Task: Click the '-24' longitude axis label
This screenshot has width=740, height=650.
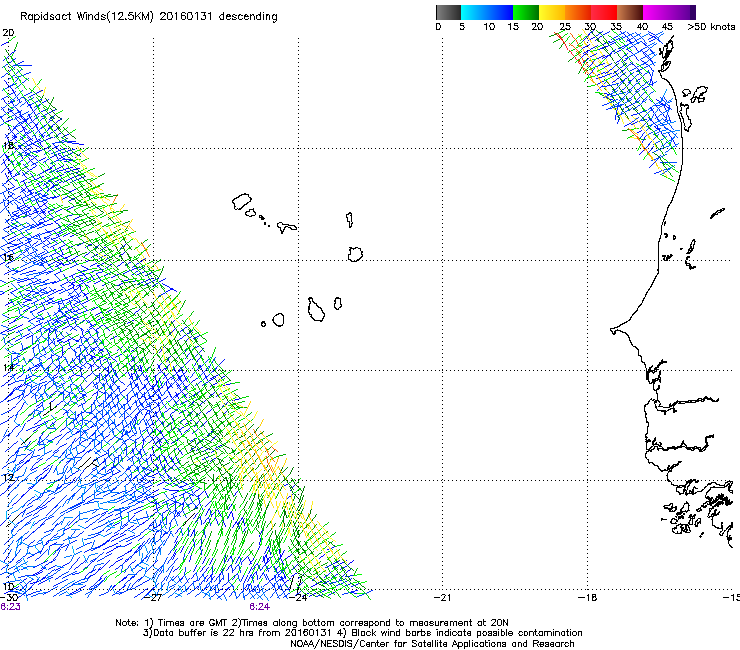Action: click(298, 598)
